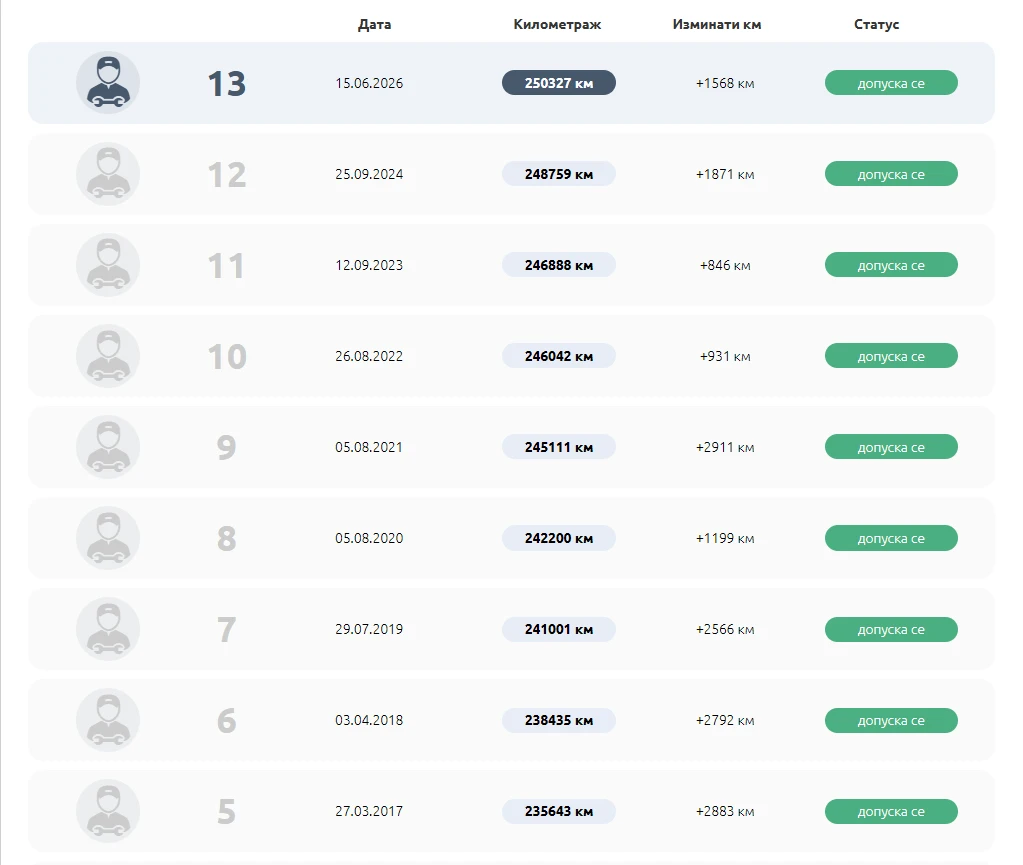The image size is (1023, 865).
Task: Click the 'допуска се' status for 03.04.2018
Action: [x=891, y=720]
